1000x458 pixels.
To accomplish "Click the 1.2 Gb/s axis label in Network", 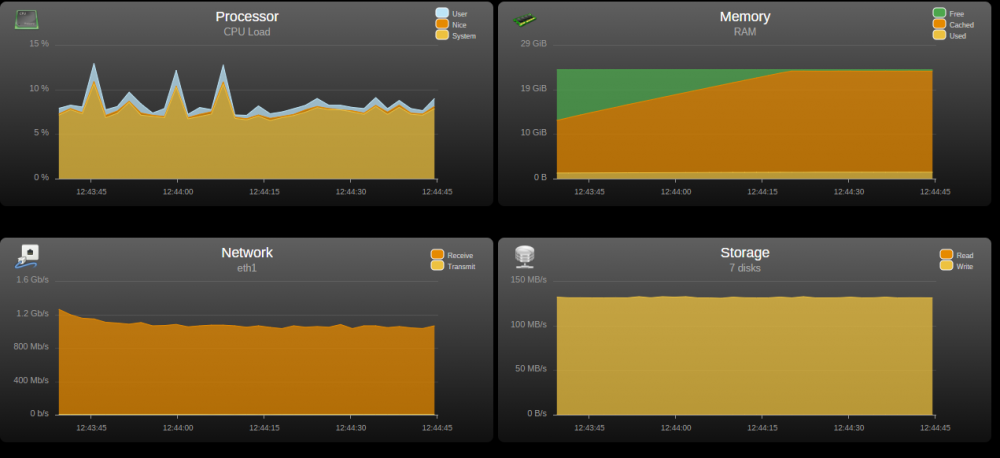I will pyautogui.click(x=33, y=314).
